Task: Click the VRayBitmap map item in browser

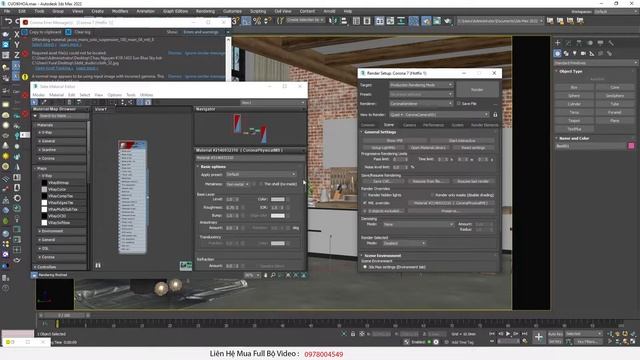Action: (x=58, y=183)
